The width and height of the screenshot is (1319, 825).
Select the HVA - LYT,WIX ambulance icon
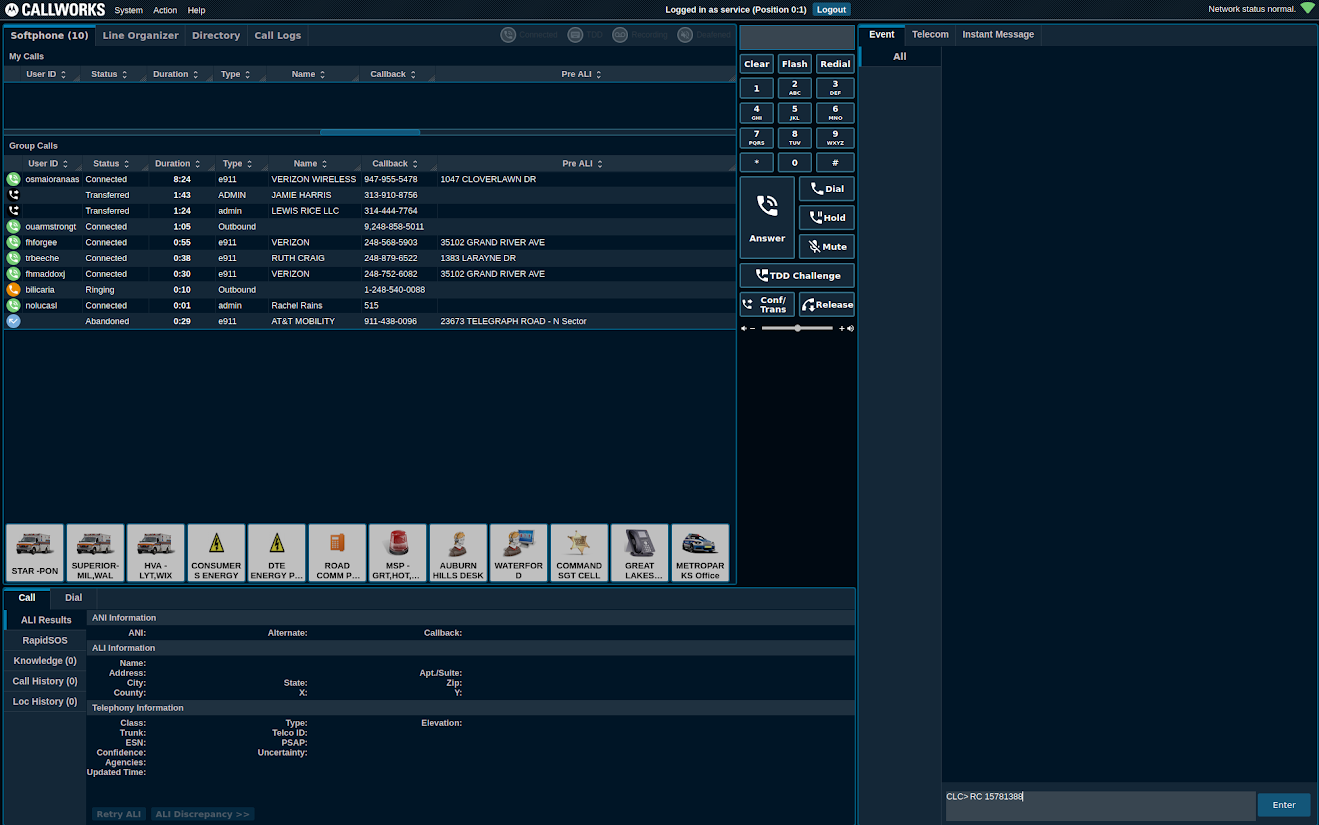(x=156, y=553)
